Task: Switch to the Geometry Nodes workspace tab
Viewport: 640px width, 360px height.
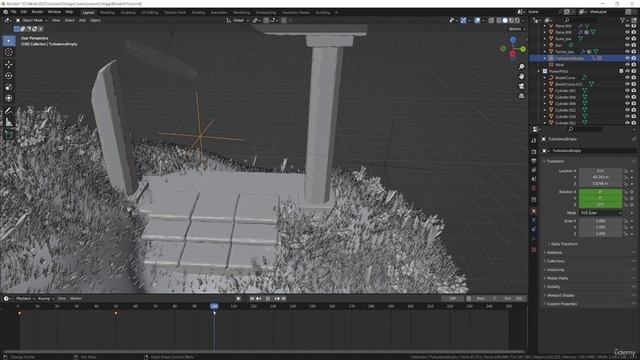Action: point(296,13)
